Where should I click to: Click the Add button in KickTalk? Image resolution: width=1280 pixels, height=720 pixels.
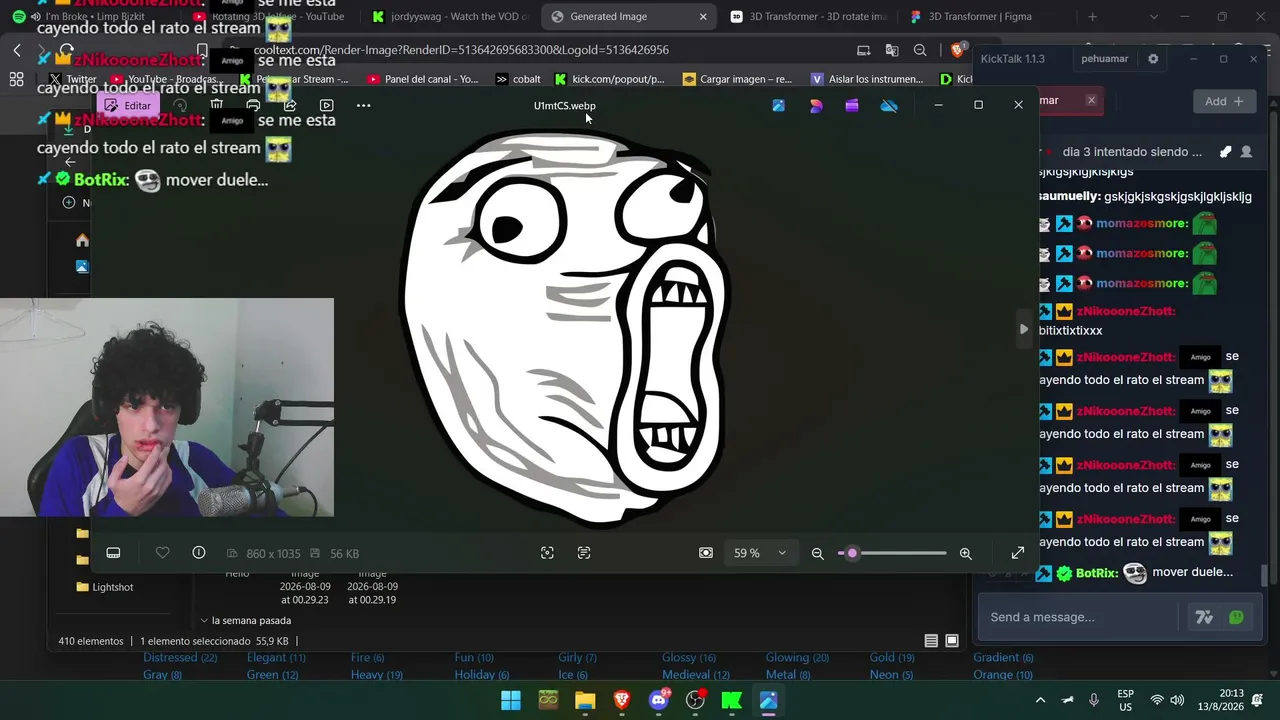point(1224,101)
